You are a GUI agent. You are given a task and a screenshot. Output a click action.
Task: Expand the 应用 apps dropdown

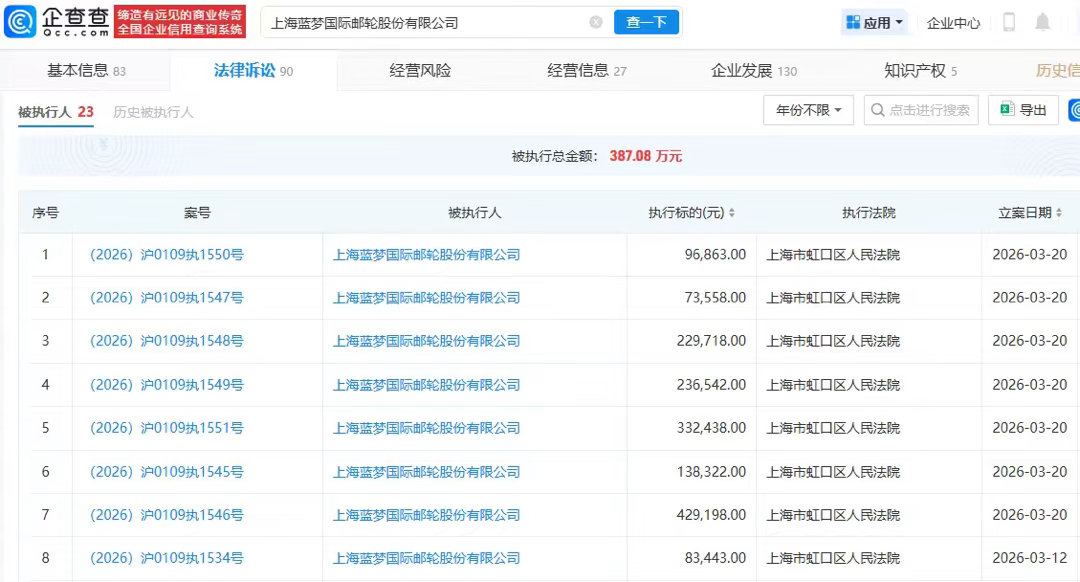click(875, 22)
